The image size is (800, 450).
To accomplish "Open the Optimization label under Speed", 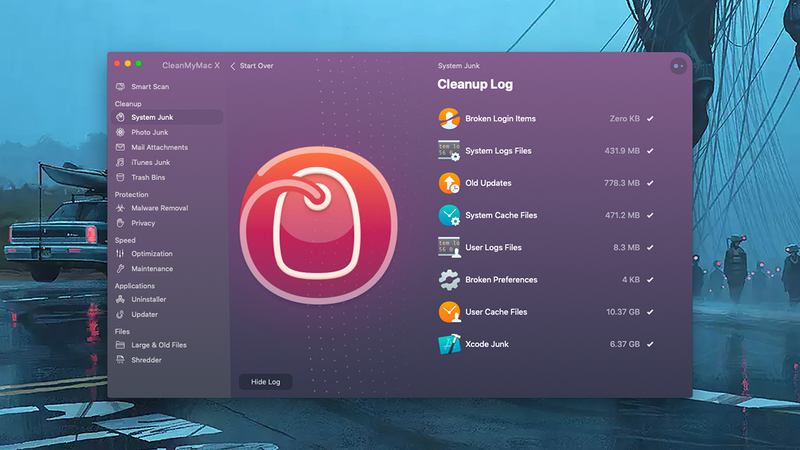I will [152, 254].
